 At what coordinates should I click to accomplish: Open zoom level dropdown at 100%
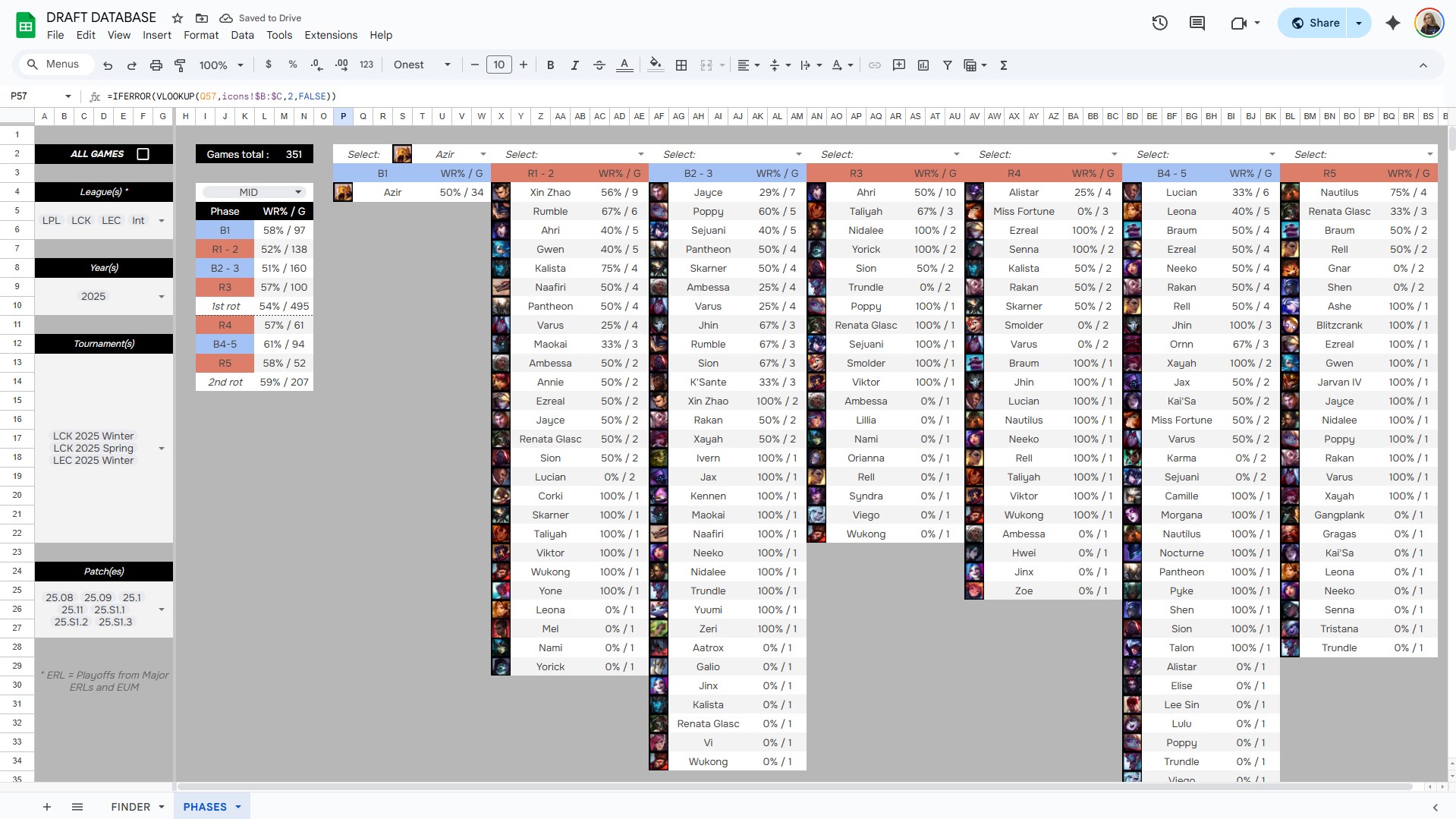(221, 65)
